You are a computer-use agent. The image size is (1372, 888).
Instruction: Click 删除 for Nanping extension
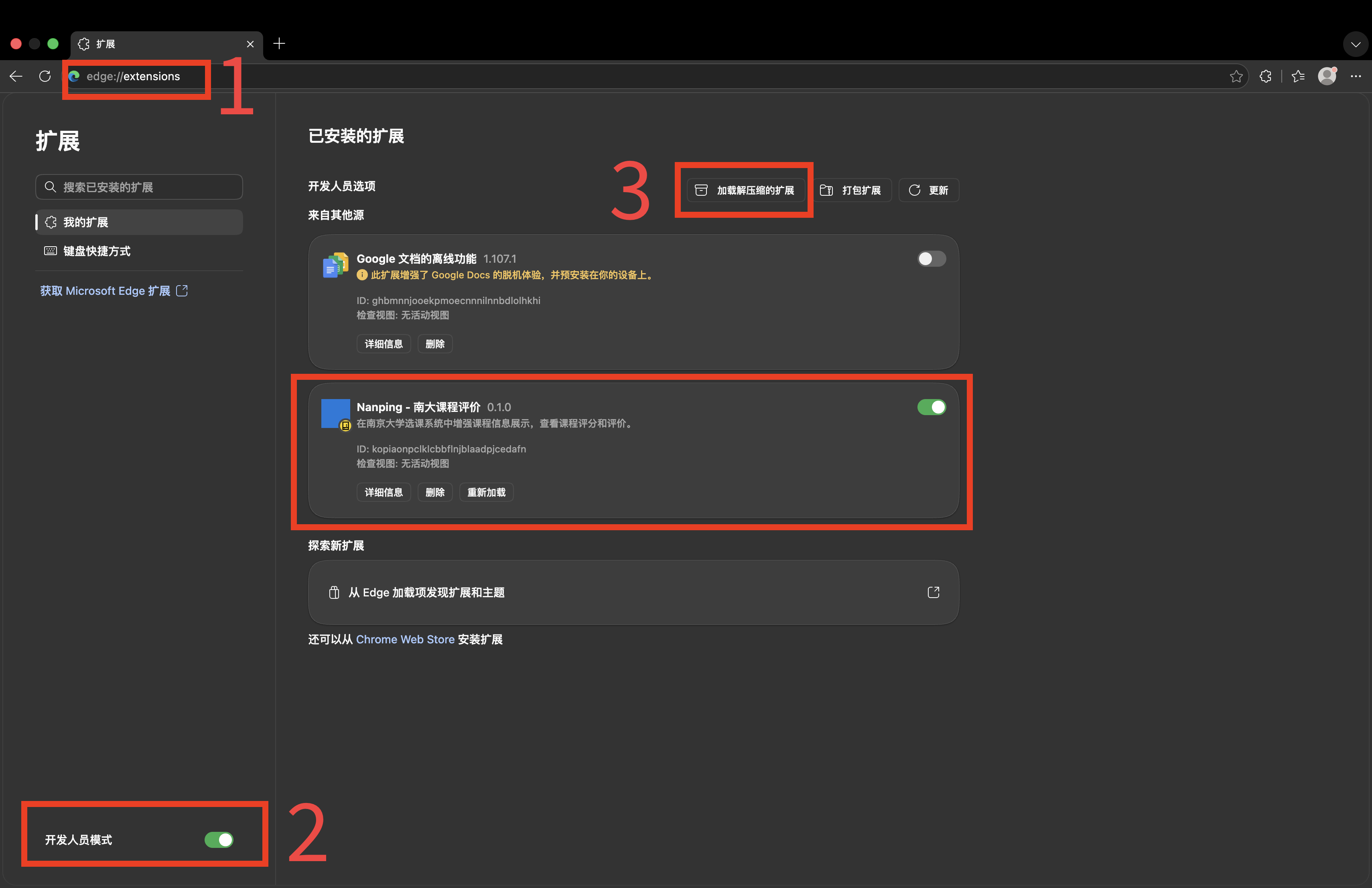(x=434, y=492)
